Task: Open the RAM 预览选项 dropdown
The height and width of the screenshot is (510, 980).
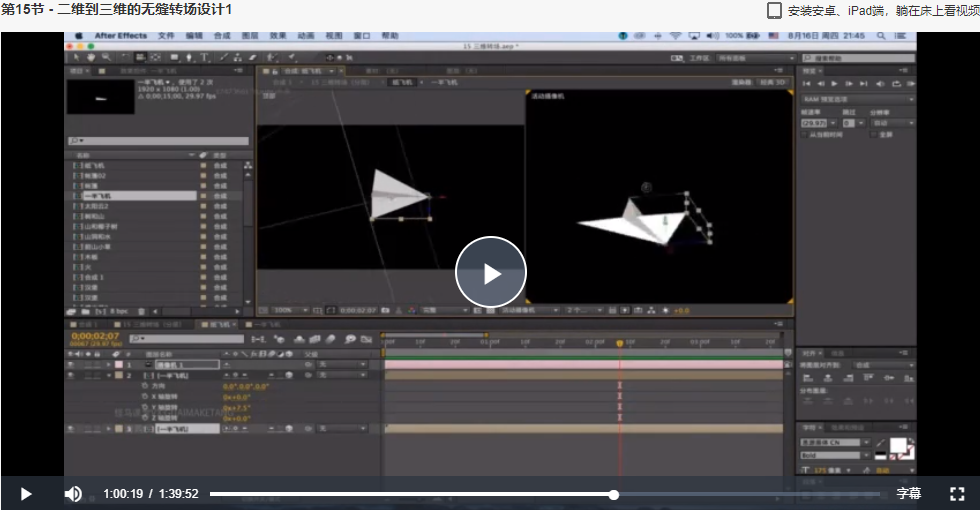Action: 858,99
